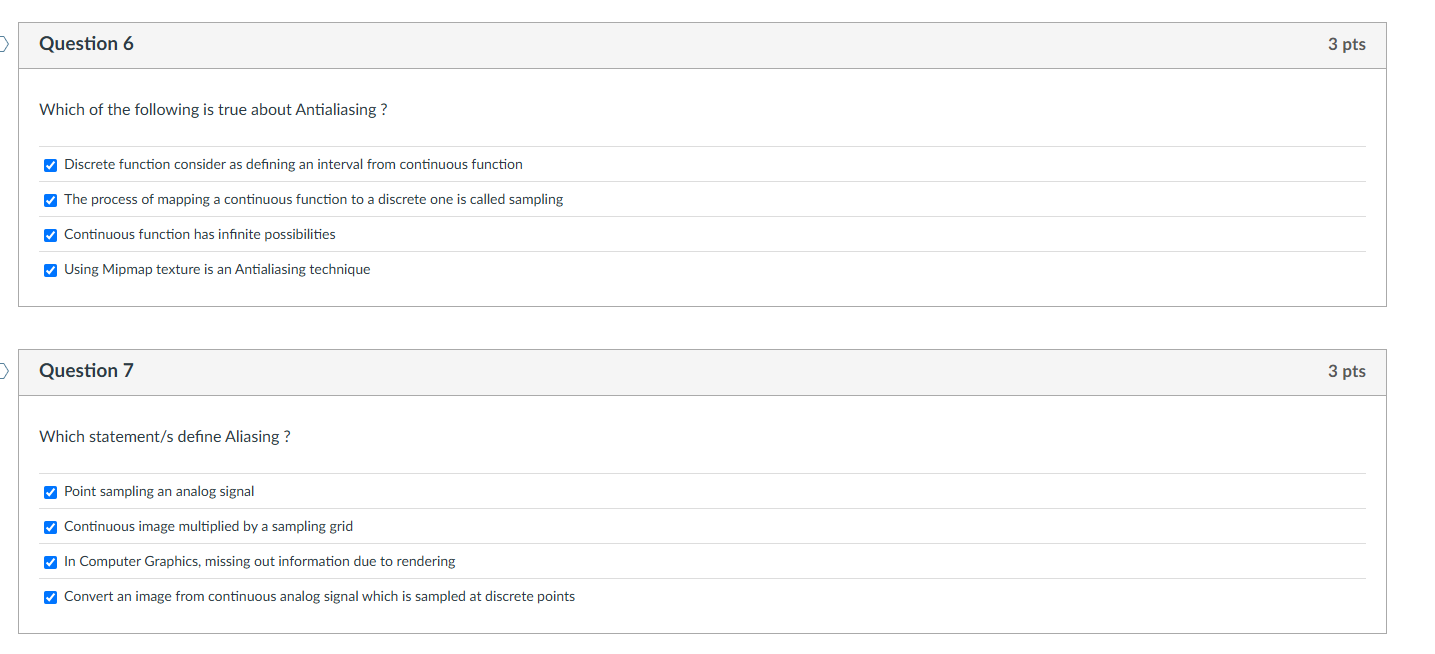Click answer text 'Discrete function consider as defining an interval'
This screenshot has width=1435, height=654.
click(293, 164)
